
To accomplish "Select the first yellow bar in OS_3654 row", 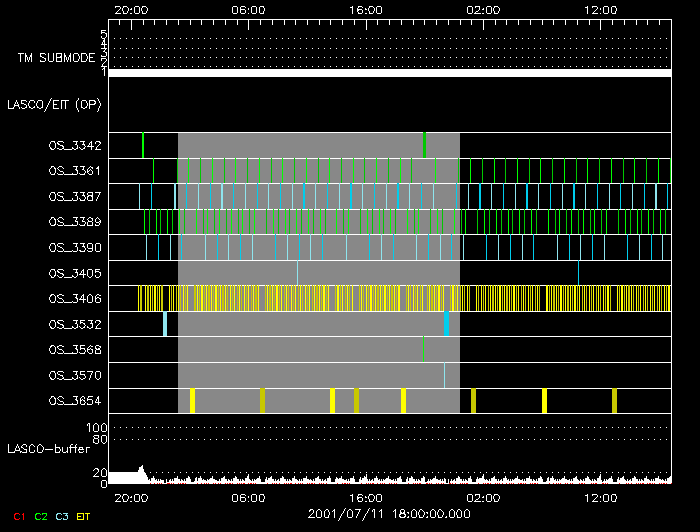I will [x=192, y=401].
